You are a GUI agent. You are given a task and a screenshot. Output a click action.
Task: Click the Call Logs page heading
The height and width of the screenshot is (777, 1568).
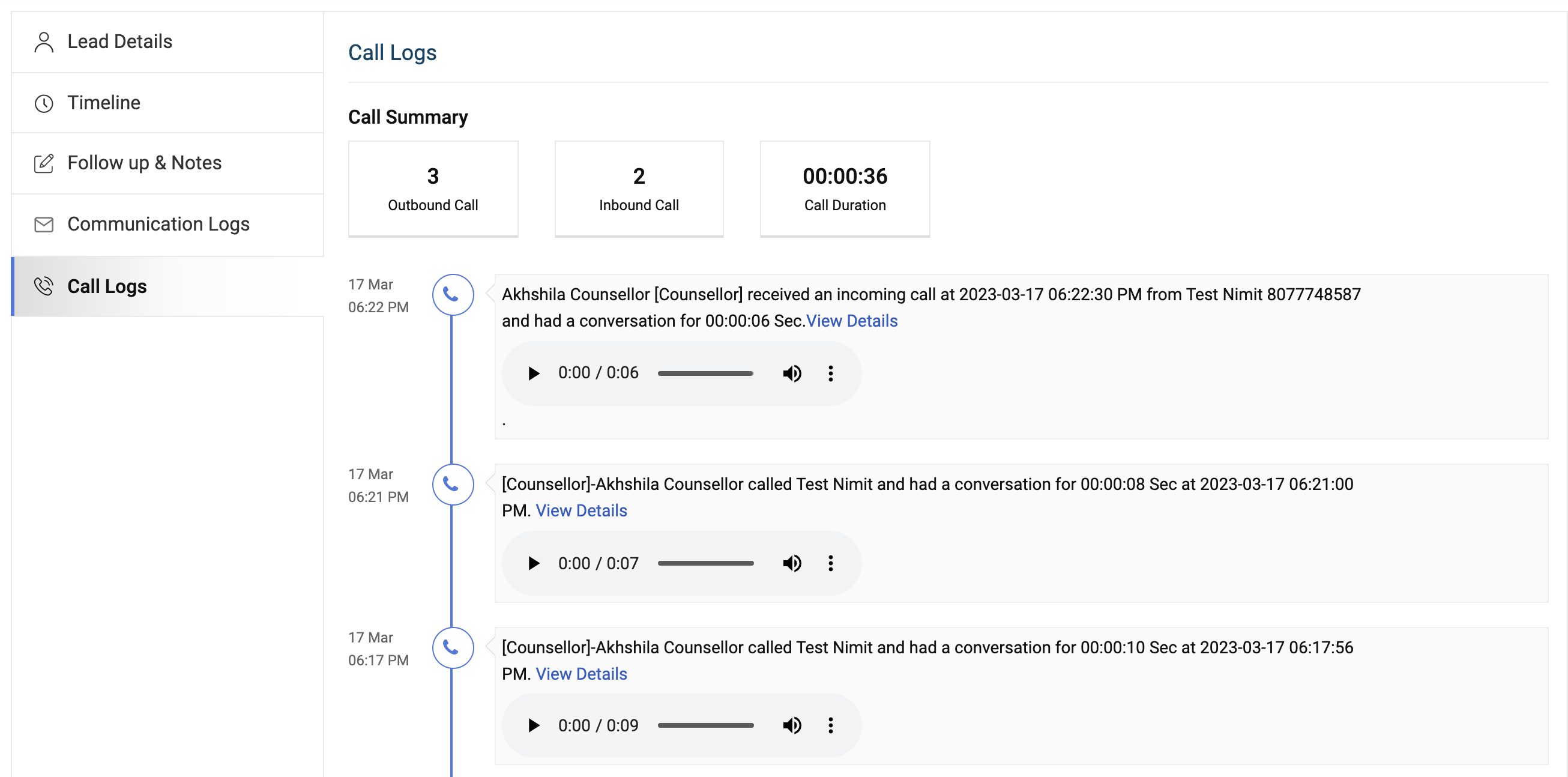pos(392,53)
